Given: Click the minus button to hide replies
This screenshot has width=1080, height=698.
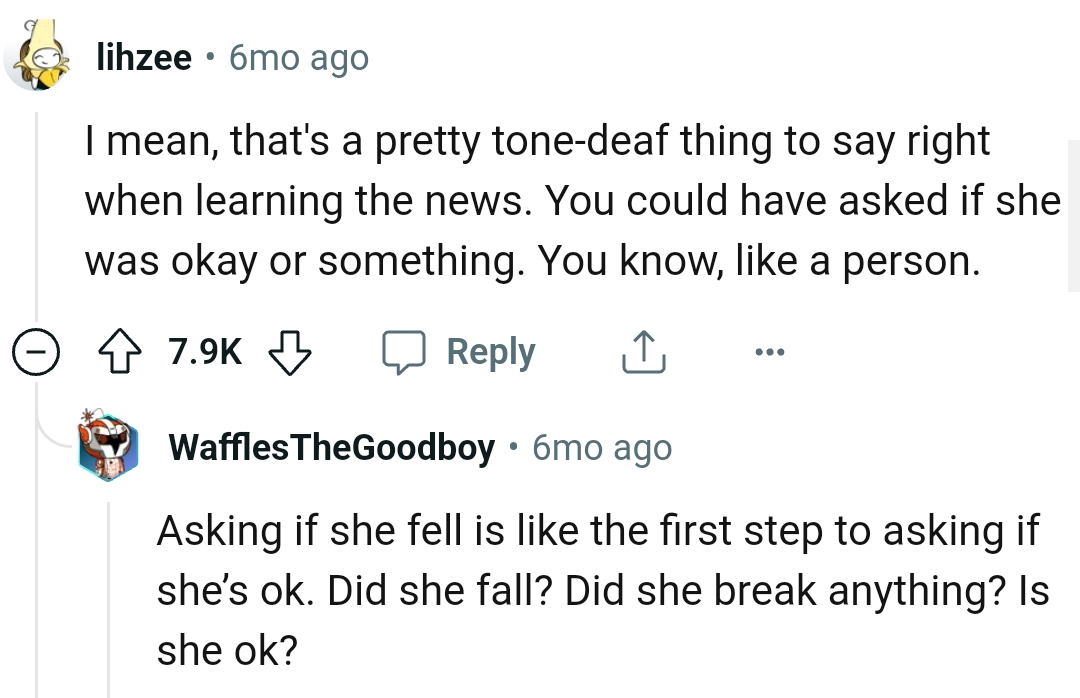Looking at the screenshot, I should 36,352.
